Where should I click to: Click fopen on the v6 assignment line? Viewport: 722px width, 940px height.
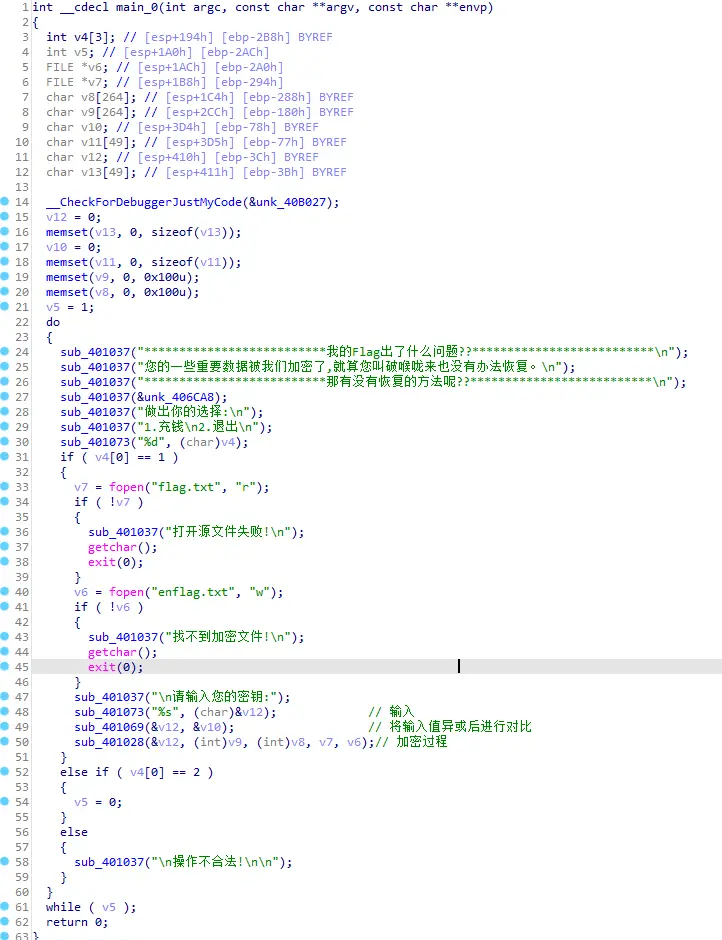click(127, 592)
